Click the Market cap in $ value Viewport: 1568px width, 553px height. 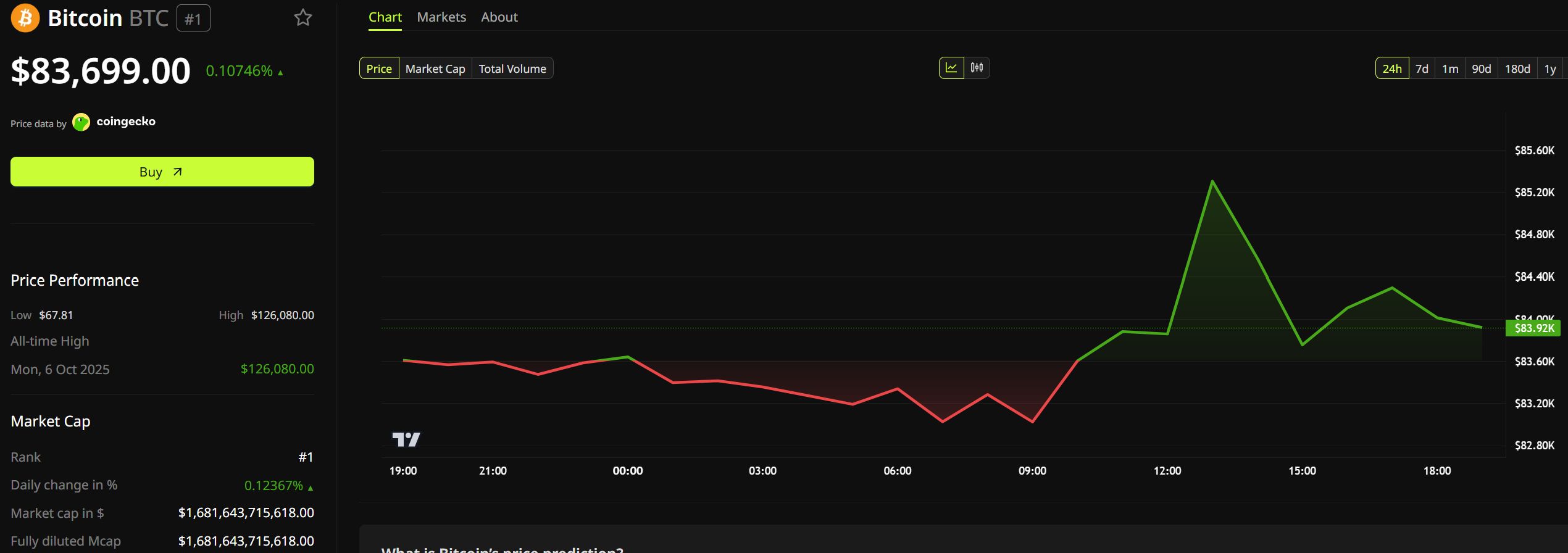pos(246,513)
